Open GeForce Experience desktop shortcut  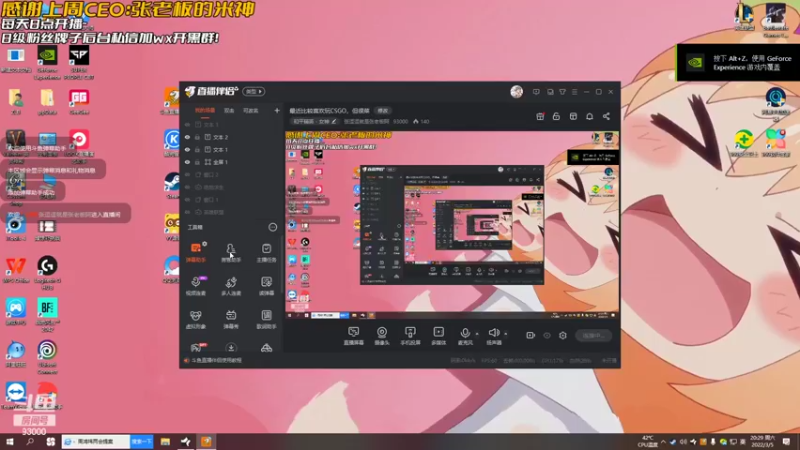47,63
